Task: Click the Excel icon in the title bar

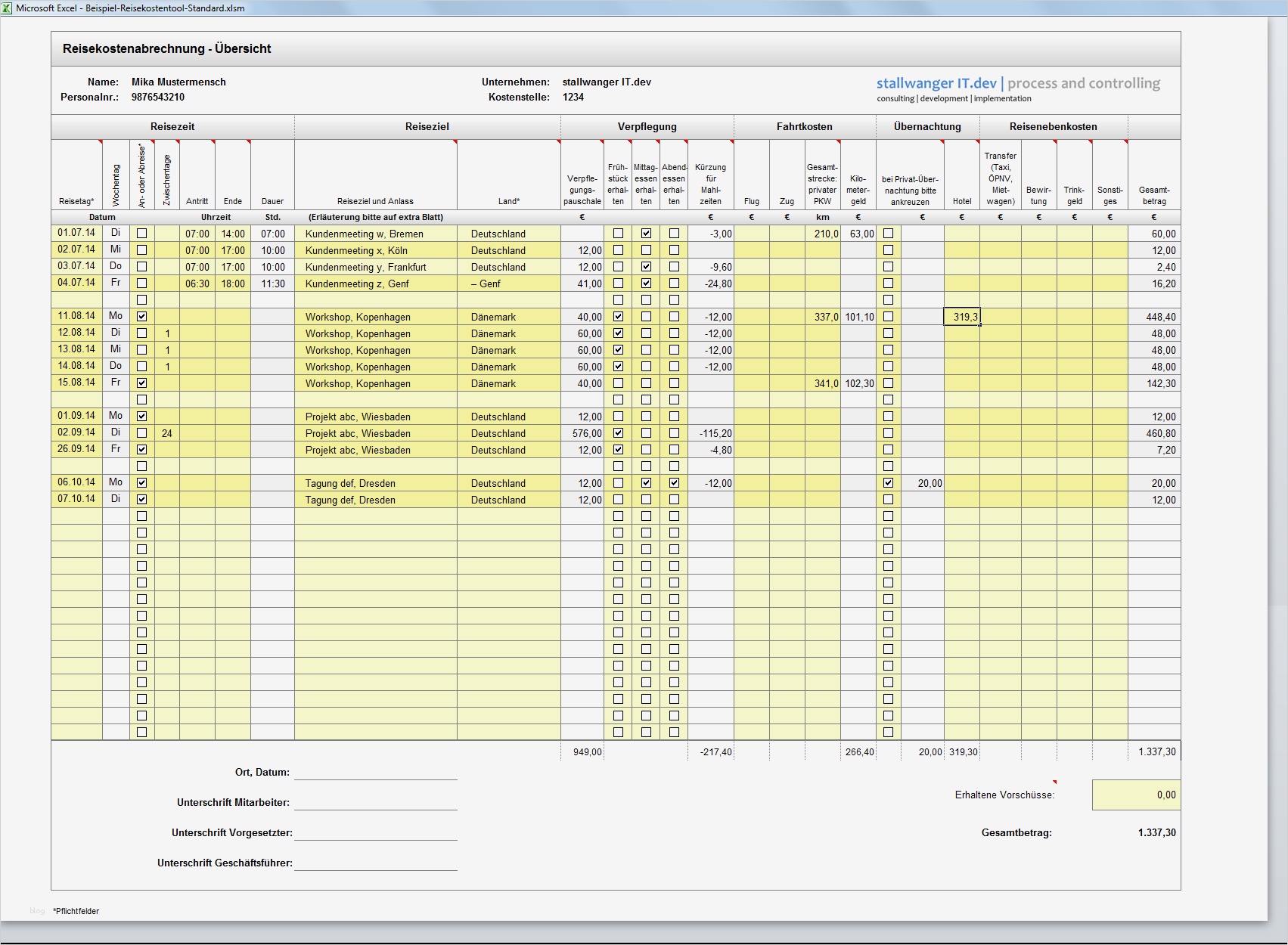Action: pyautogui.click(x=8, y=8)
